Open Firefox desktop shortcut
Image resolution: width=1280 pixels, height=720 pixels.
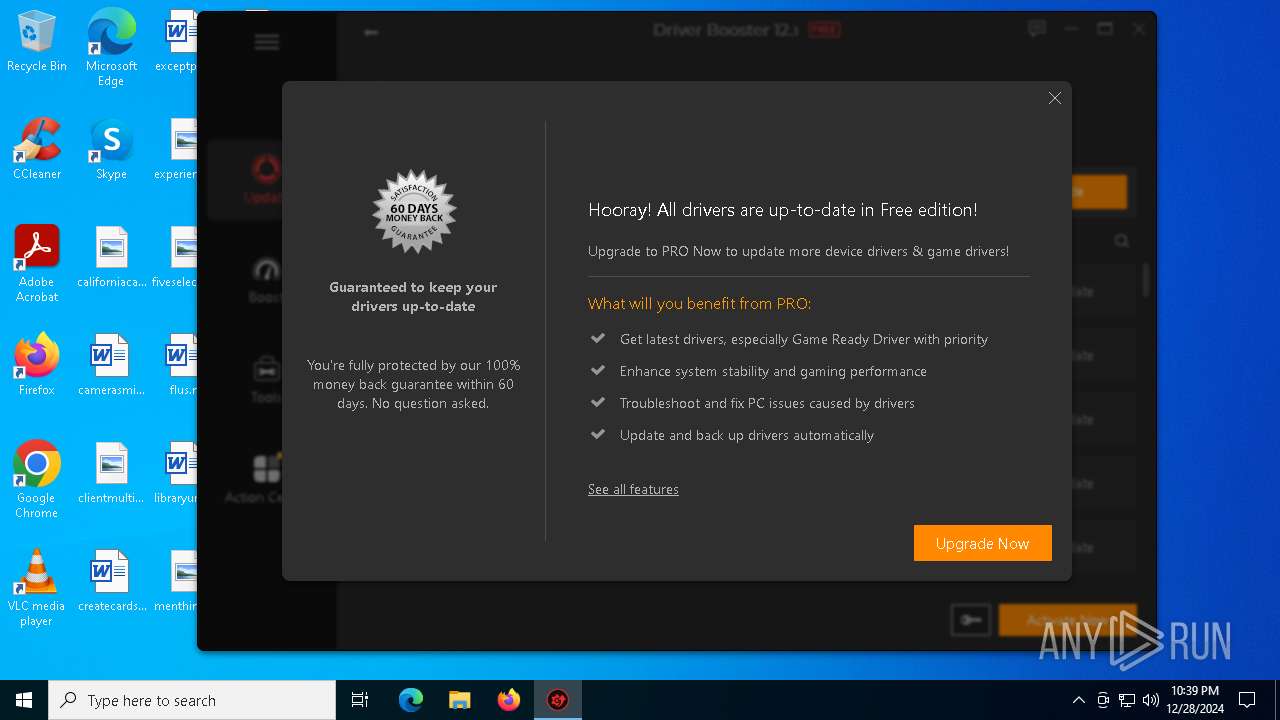37,365
